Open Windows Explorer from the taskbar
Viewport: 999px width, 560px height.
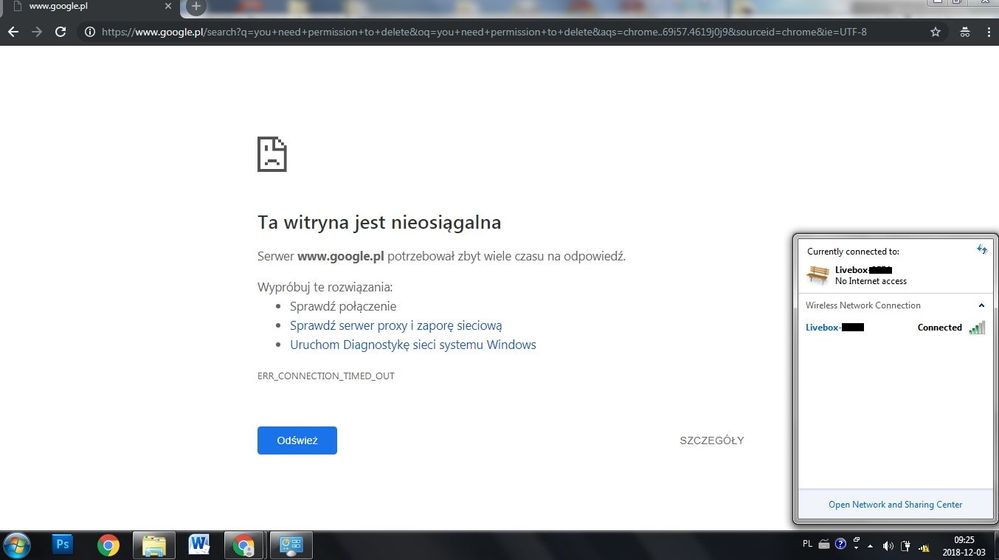pyautogui.click(x=154, y=545)
